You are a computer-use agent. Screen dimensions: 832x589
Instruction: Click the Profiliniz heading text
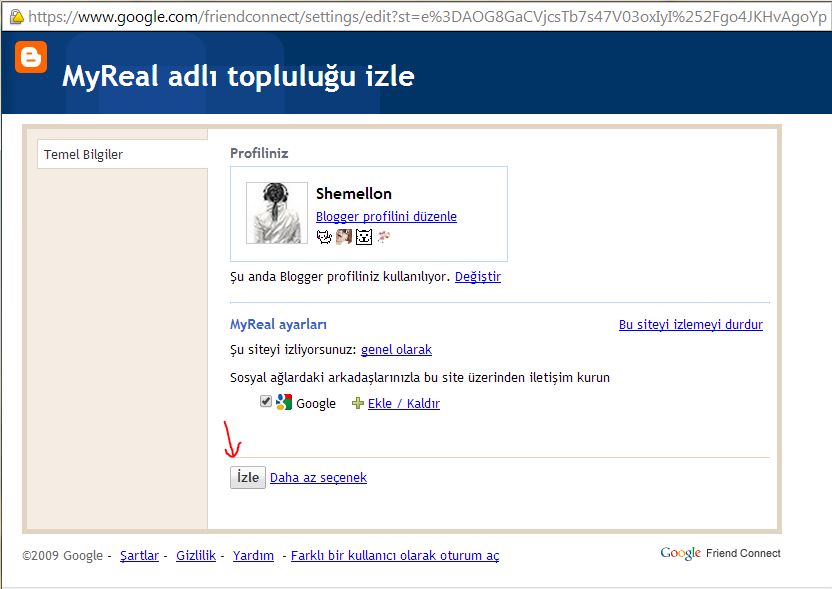[259, 153]
